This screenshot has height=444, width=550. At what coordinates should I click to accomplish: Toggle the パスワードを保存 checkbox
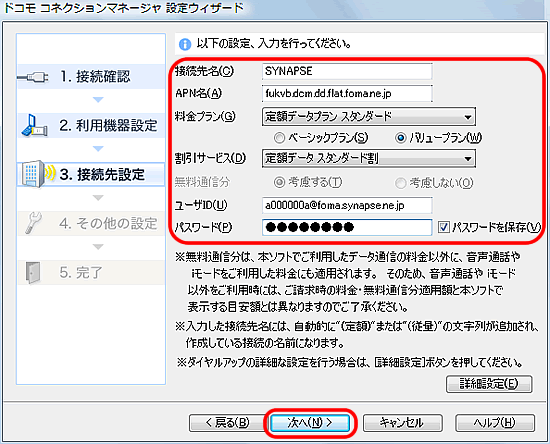click(x=444, y=227)
